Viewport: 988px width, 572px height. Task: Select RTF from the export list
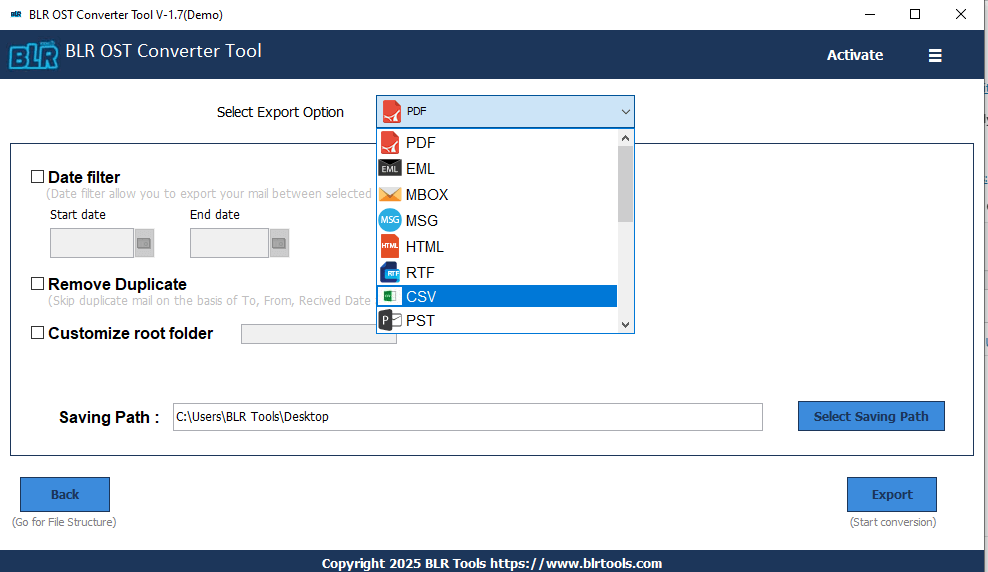497,272
